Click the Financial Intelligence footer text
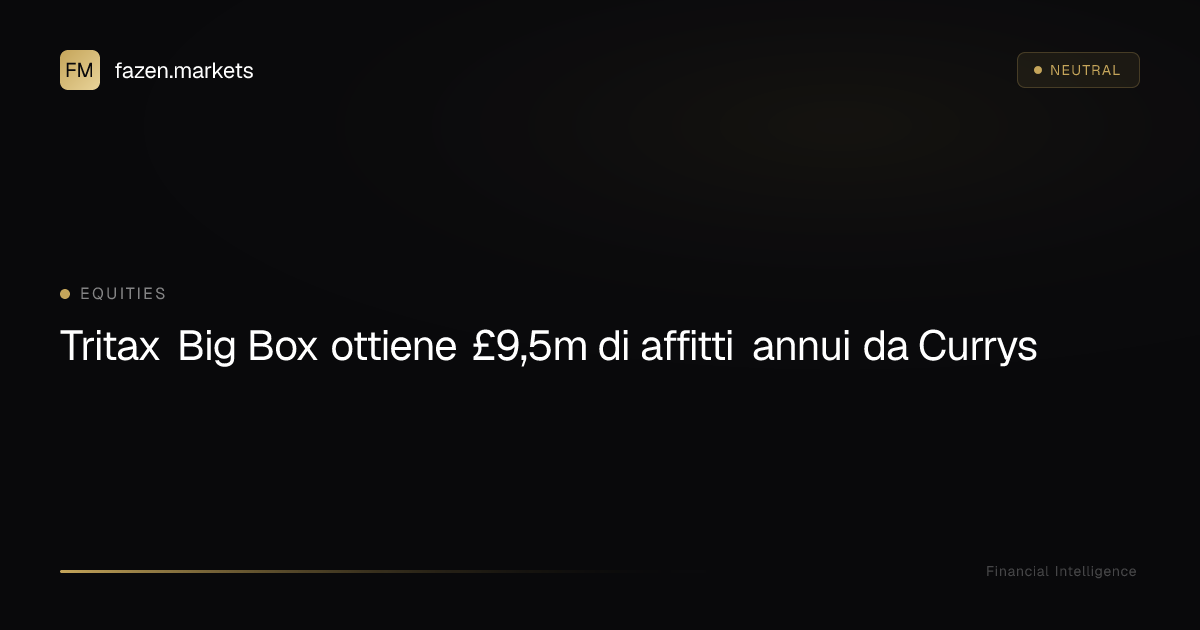The height and width of the screenshot is (630, 1200). pyautogui.click(x=1061, y=572)
